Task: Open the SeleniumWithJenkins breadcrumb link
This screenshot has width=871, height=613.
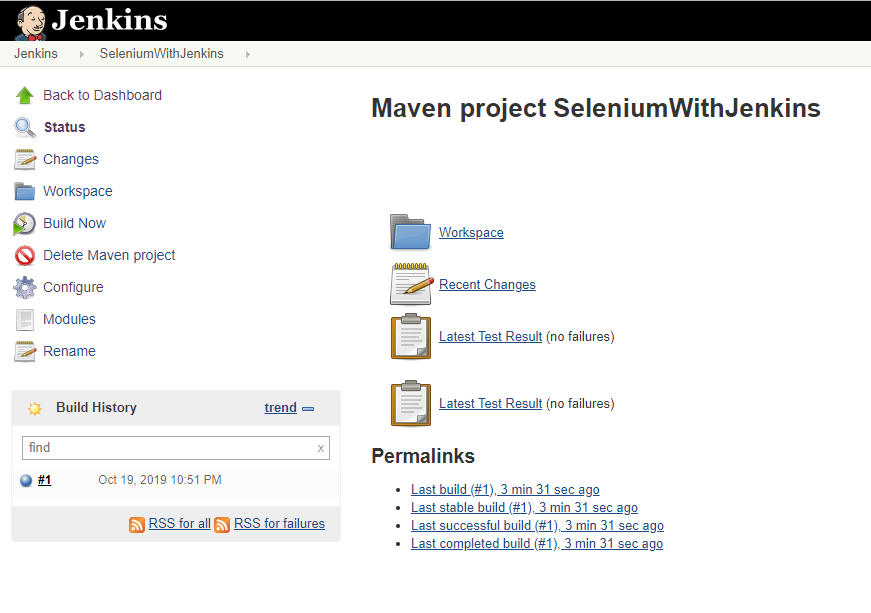Action: [162, 54]
